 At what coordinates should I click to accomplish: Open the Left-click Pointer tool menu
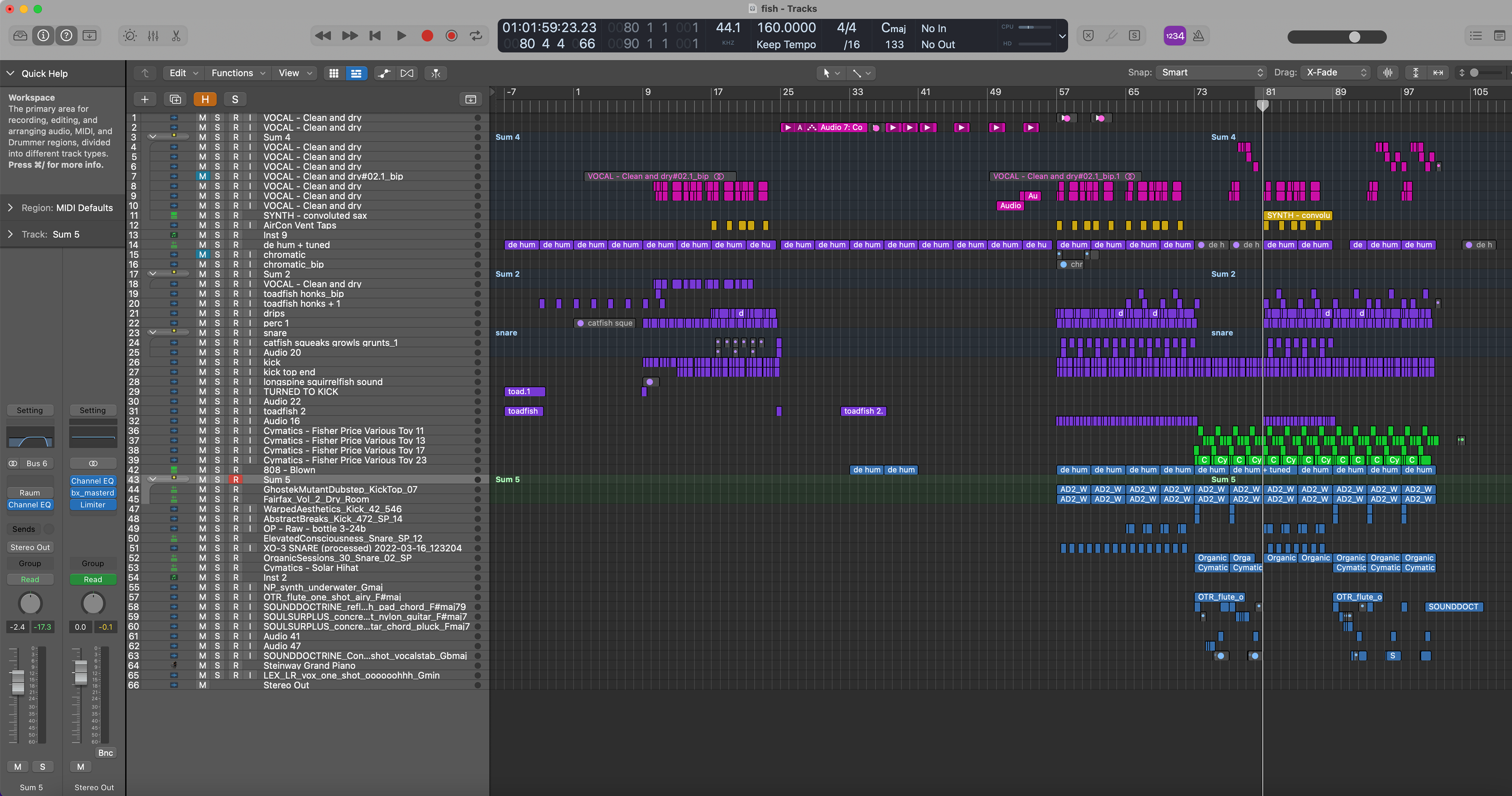tap(832, 73)
